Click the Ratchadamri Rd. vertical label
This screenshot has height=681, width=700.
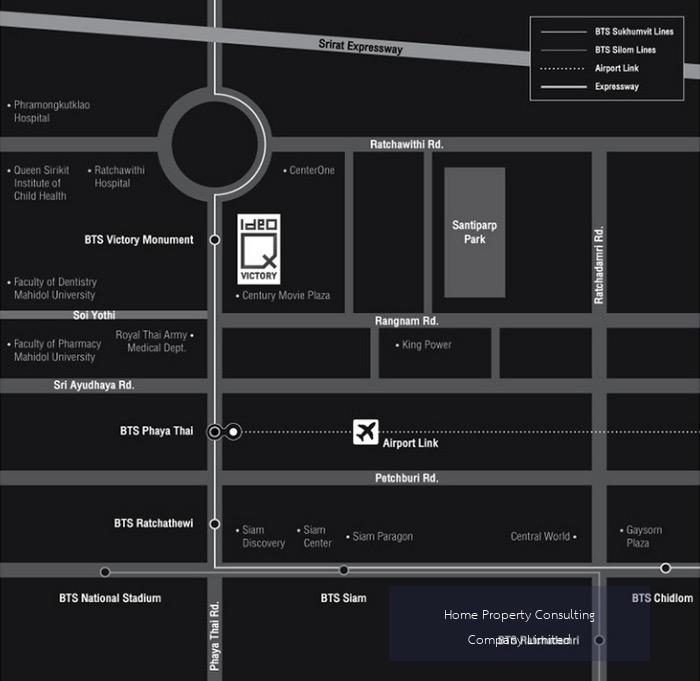tap(599, 265)
